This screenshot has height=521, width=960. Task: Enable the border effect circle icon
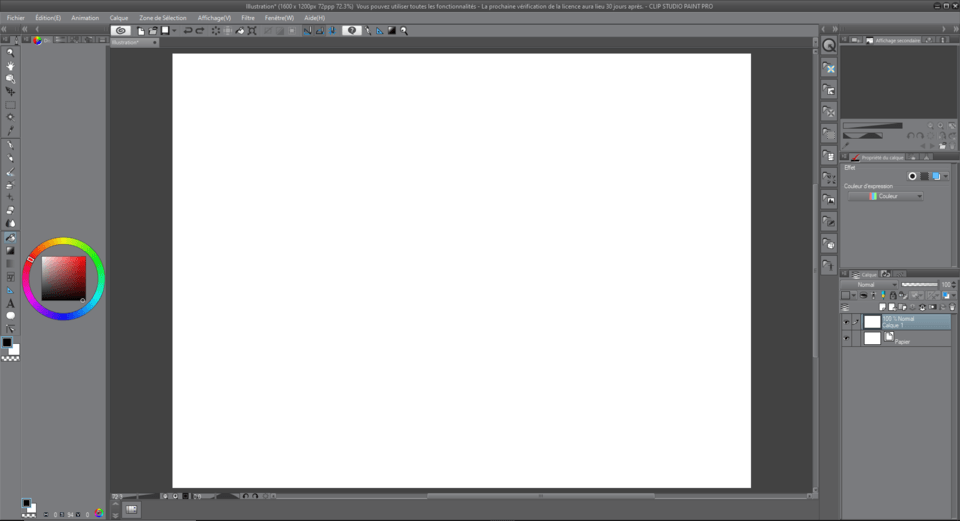point(912,176)
